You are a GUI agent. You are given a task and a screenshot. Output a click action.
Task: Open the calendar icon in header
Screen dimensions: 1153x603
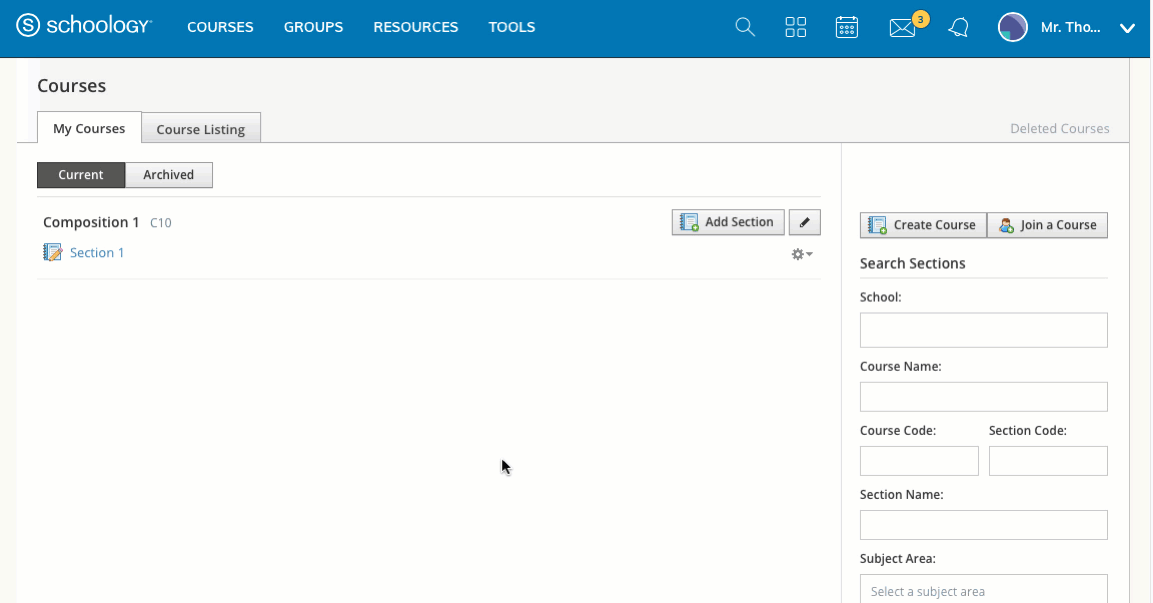point(846,27)
